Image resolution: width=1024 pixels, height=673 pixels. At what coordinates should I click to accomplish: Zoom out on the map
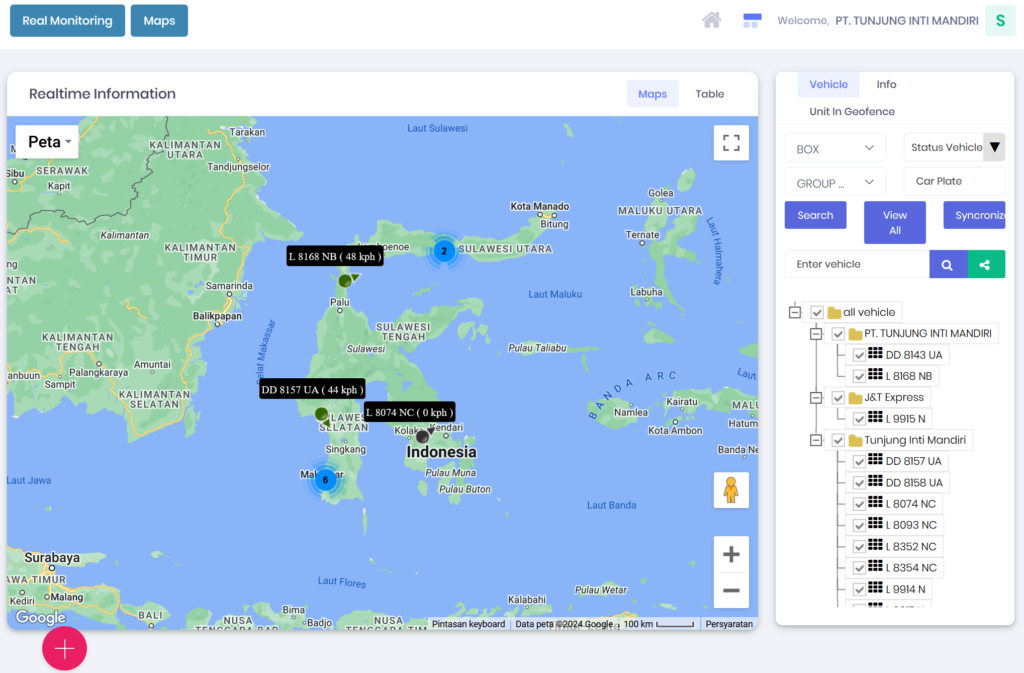point(731,591)
